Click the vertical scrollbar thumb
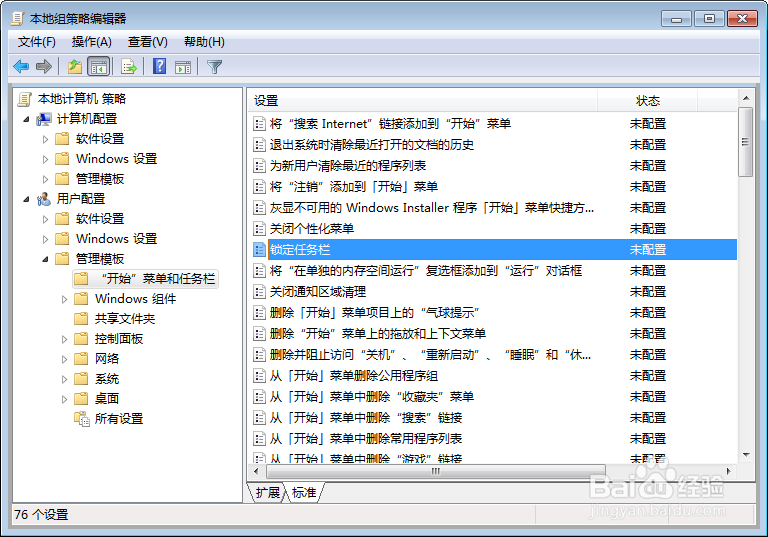Viewport: 768px width, 537px height. tap(745, 142)
